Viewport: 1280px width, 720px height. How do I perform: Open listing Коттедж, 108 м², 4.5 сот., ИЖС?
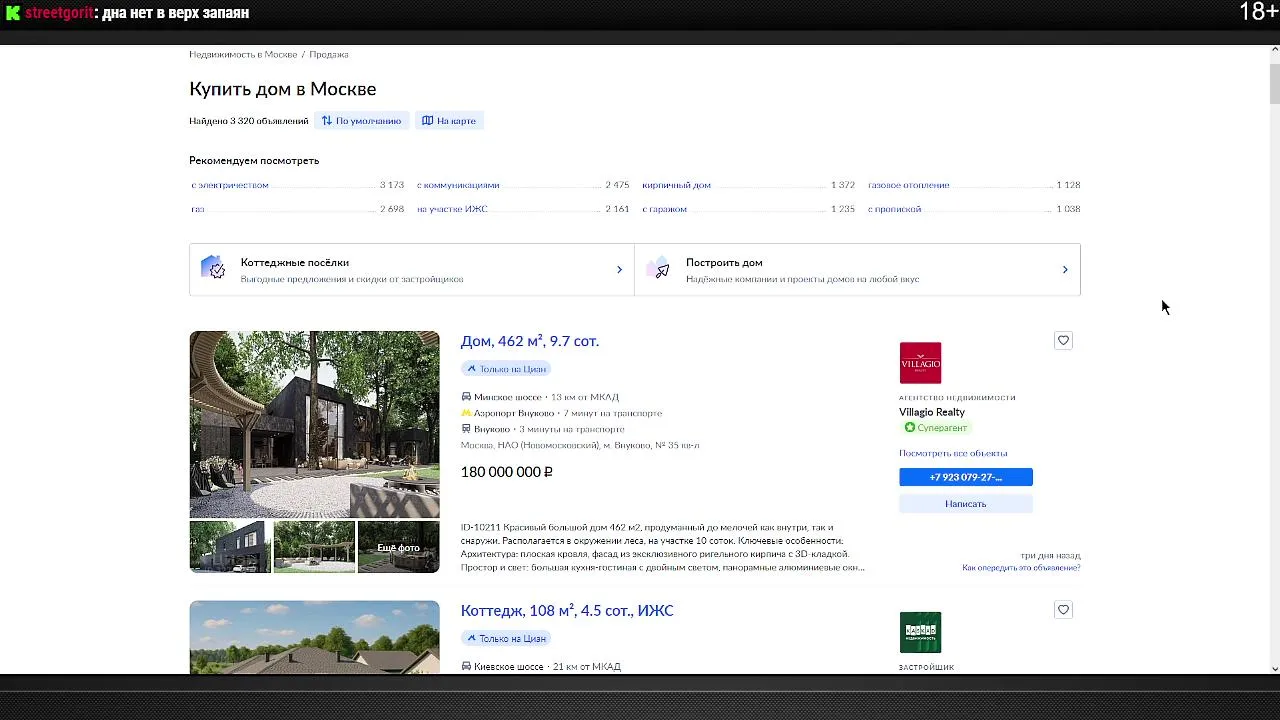coord(567,611)
